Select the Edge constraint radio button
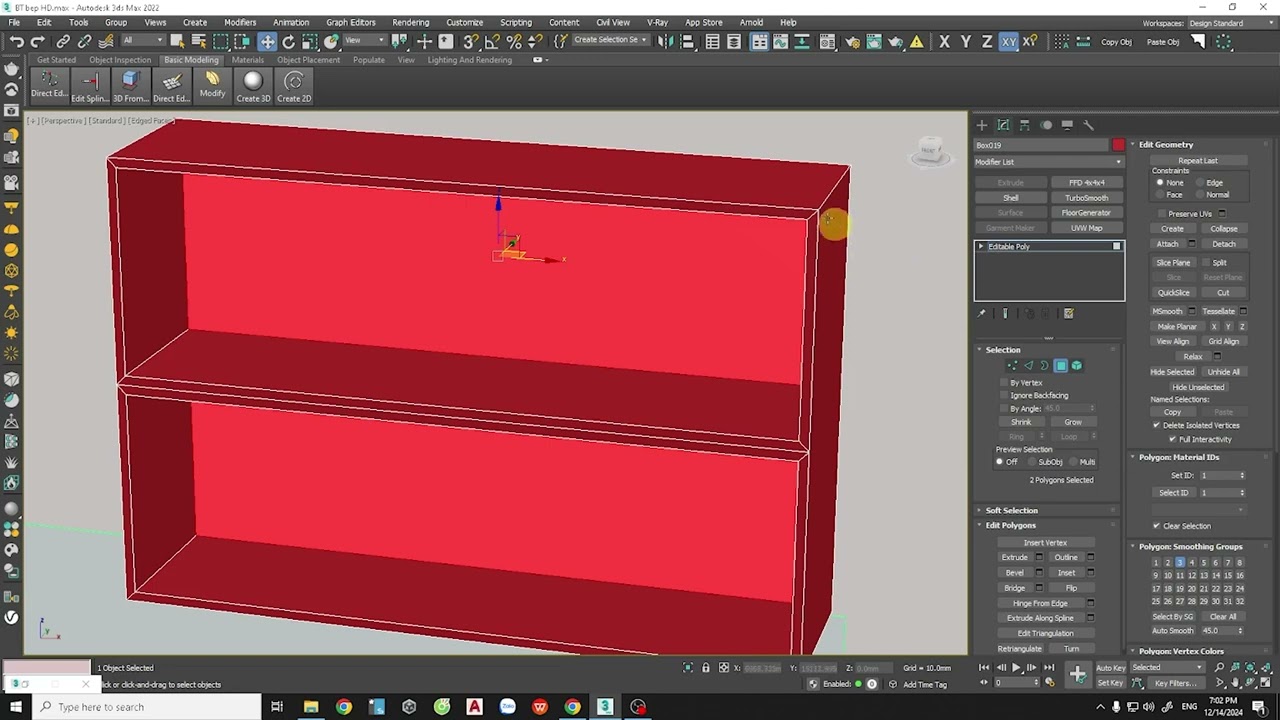Image resolution: width=1280 pixels, height=720 pixels. pyautogui.click(x=1200, y=183)
